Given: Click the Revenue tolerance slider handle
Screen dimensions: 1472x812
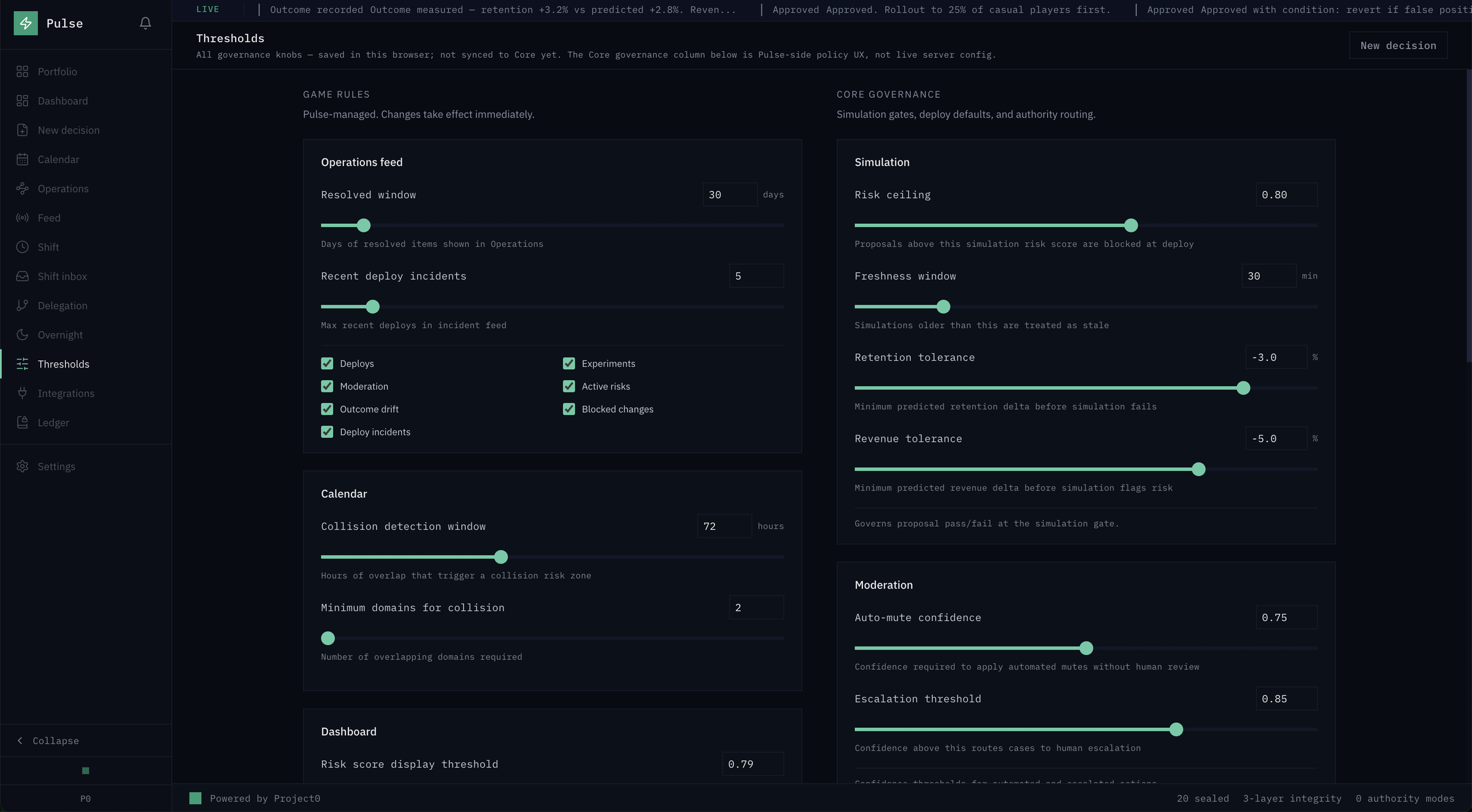Looking at the screenshot, I should tap(1198, 469).
